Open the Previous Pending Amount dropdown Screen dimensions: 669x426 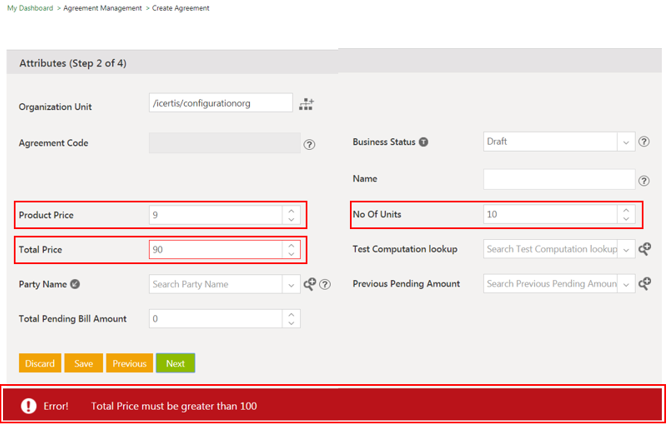pos(625,284)
